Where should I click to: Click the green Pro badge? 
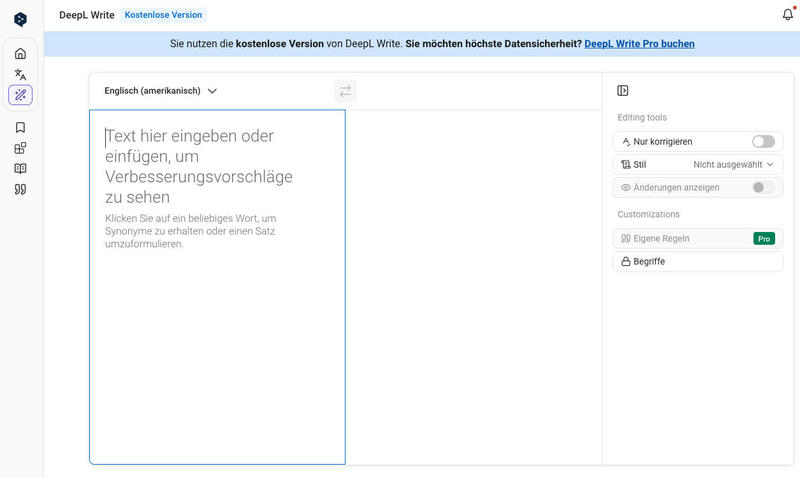(x=764, y=239)
